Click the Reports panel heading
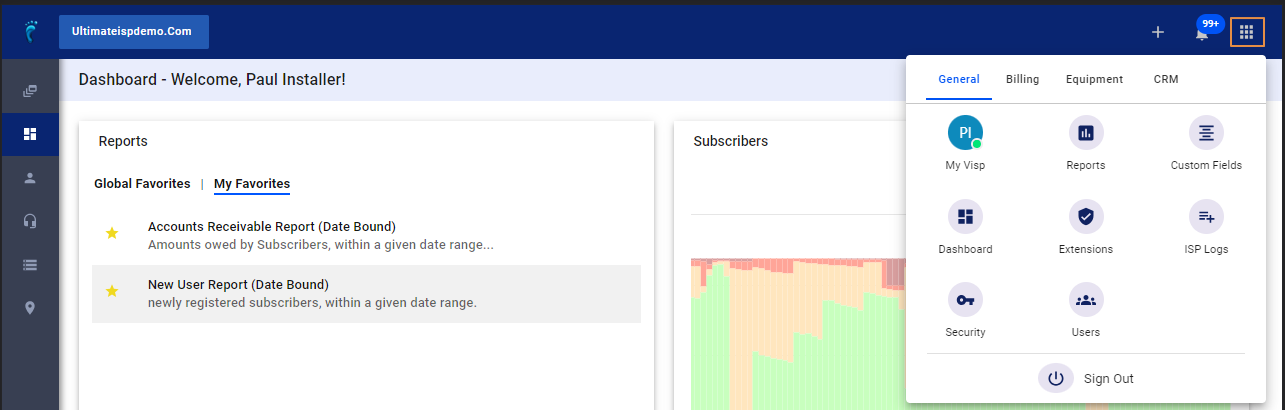 [x=123, y=141]
